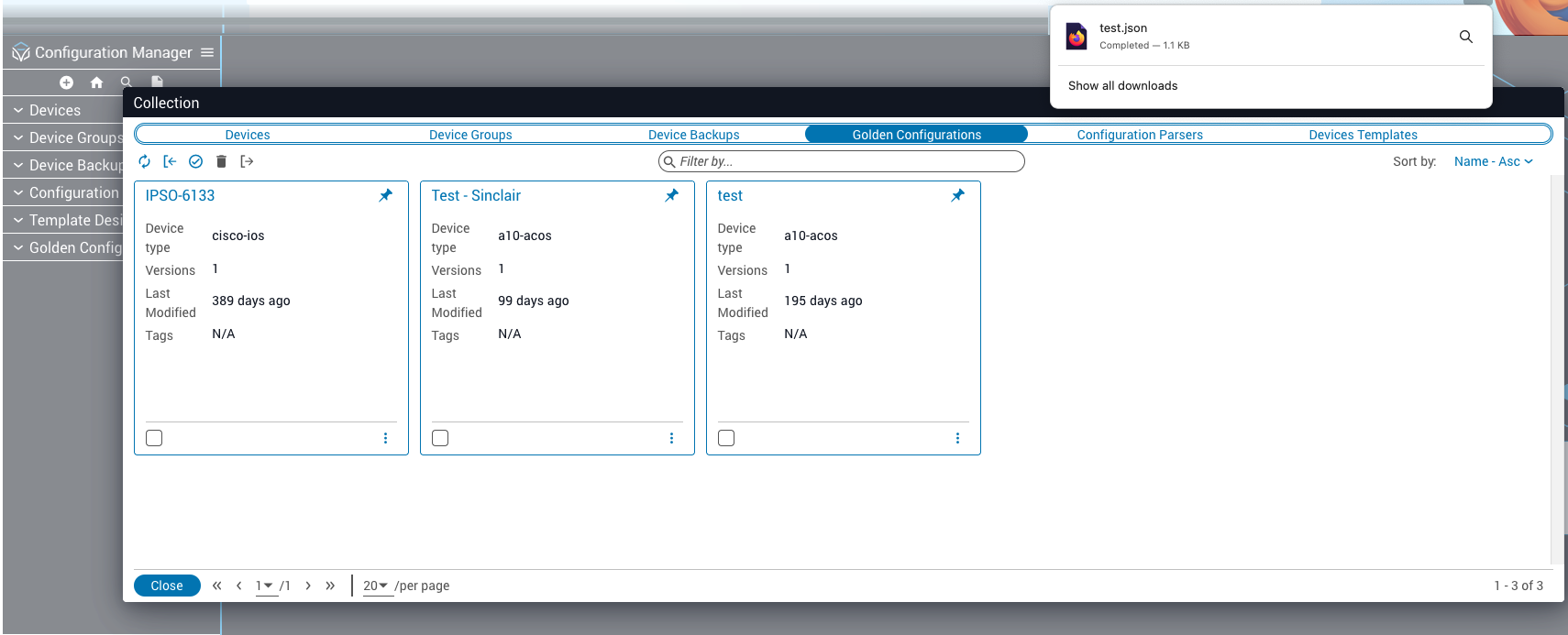Viewport: 1568px width, 635px height.
Task: Switch to the Configuration Parsers tab
Action: coord(1139,135)
